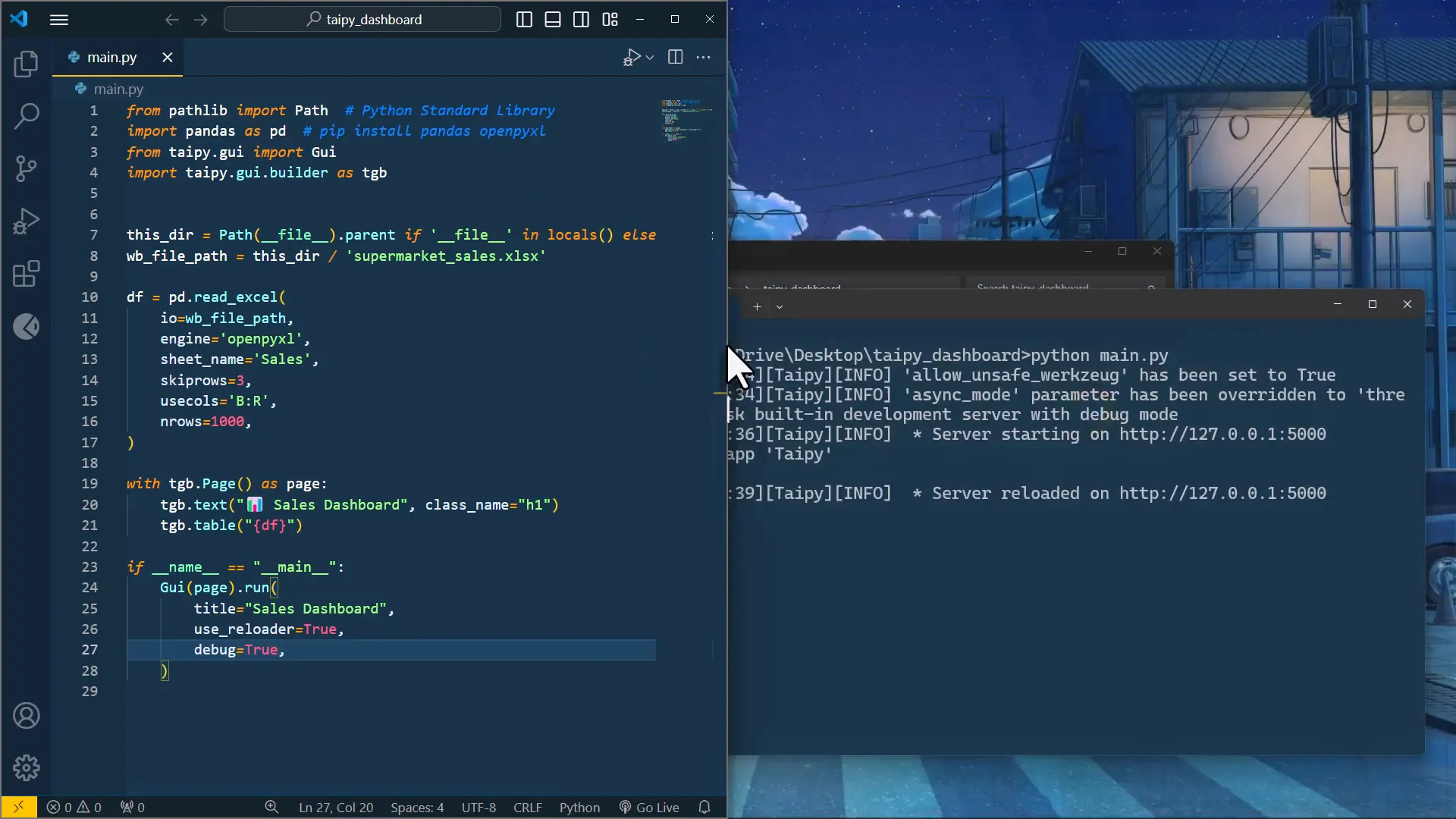1456x819 pixels.
Task: Toggle the Primary Side Bar layout button
Action: (x=524, y=20)
